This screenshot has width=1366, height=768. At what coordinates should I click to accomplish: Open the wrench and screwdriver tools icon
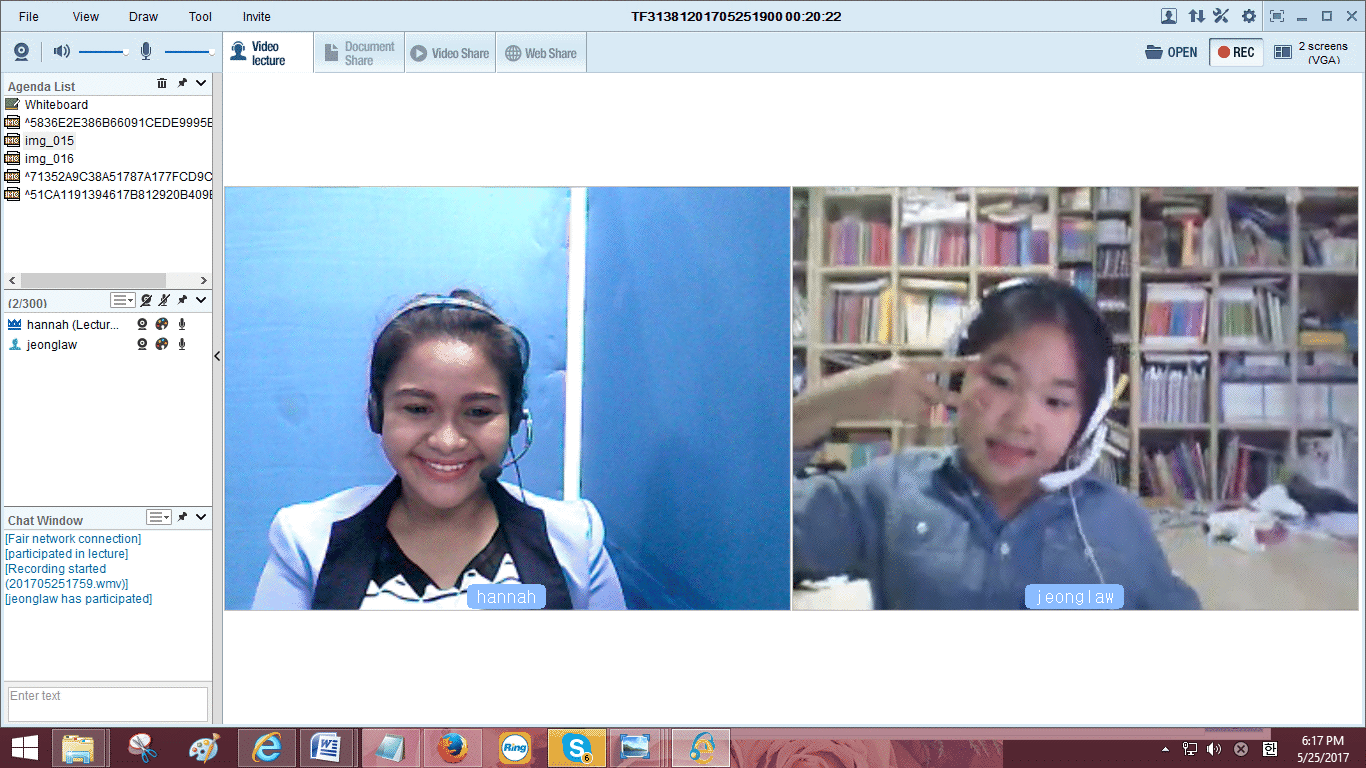tap(1221, 16)
